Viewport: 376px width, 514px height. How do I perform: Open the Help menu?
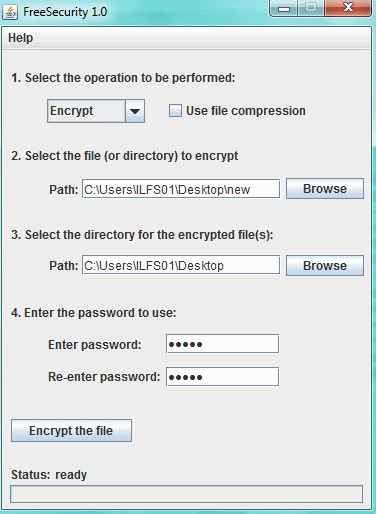click(x=20, y=38)
